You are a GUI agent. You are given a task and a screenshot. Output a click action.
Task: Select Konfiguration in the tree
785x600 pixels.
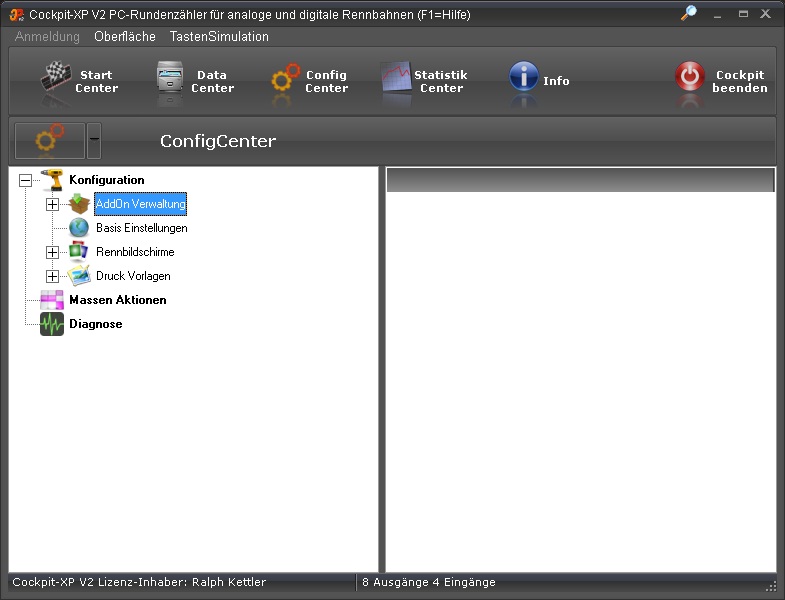pos(107,180)
